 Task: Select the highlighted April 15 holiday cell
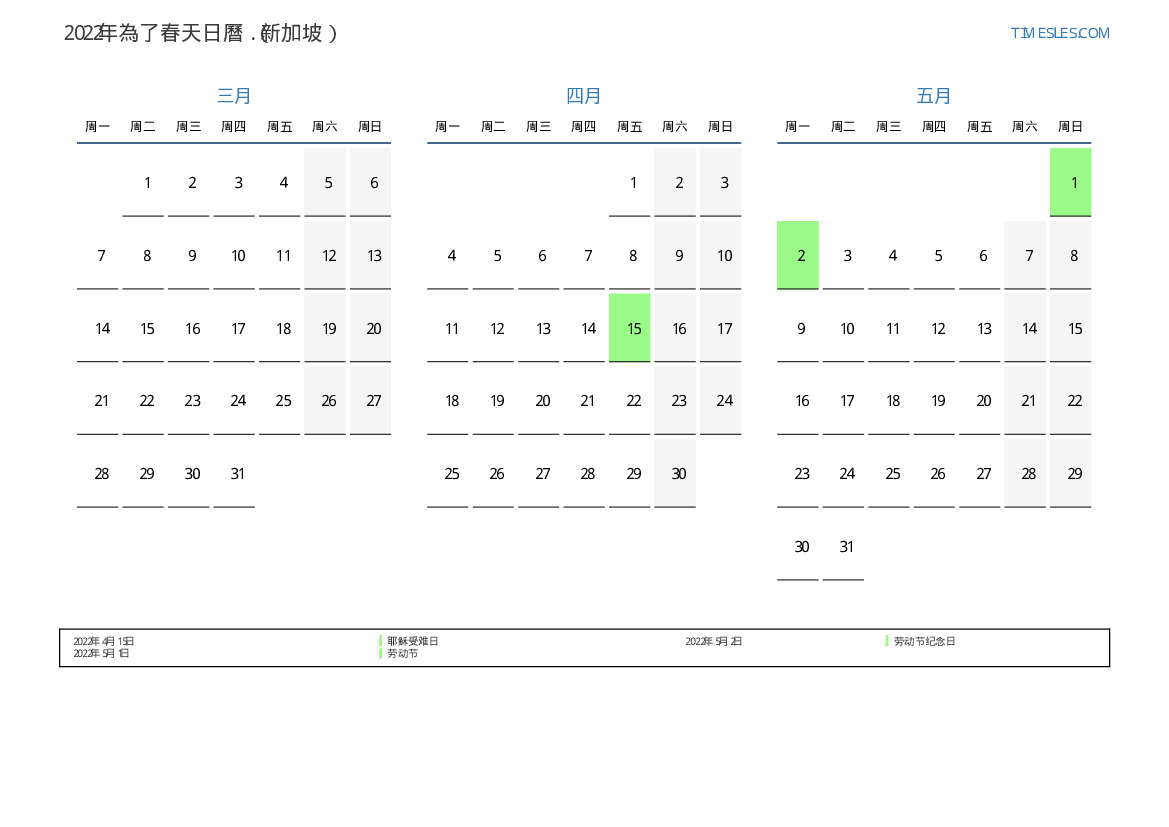pyautogui.click(x=630, y=328)
